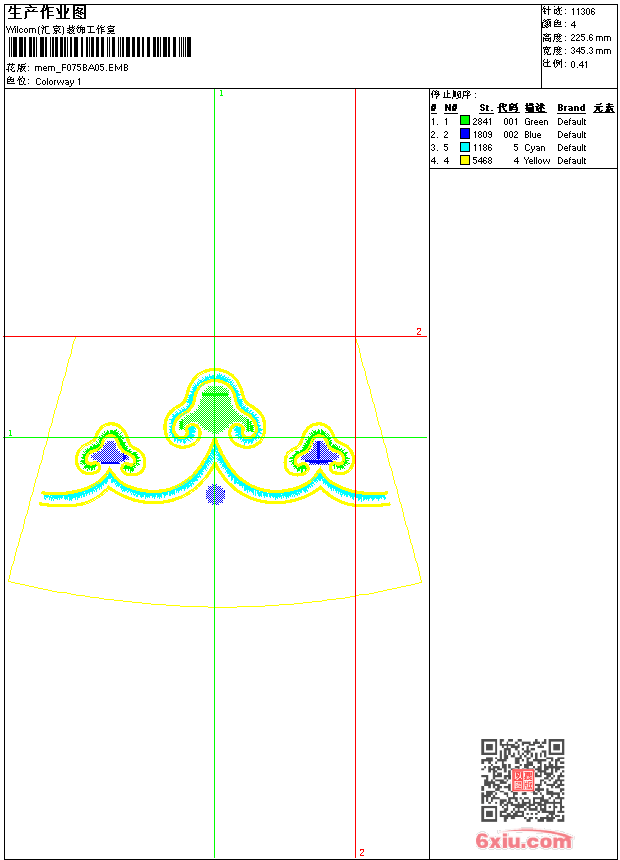Click the St. column header

pos(486,108)
